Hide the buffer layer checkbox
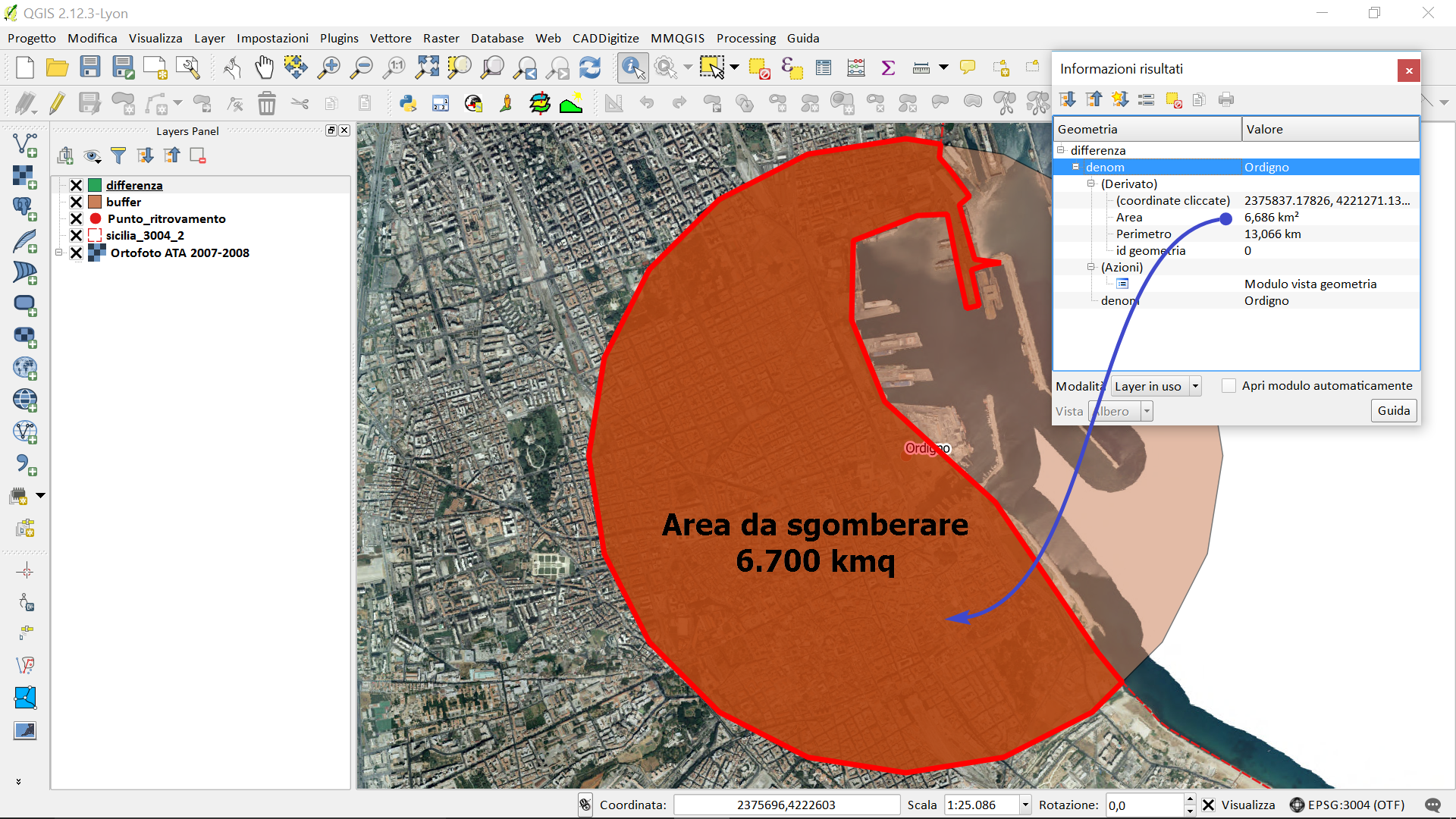The image size is (1456, 819). 76,202
